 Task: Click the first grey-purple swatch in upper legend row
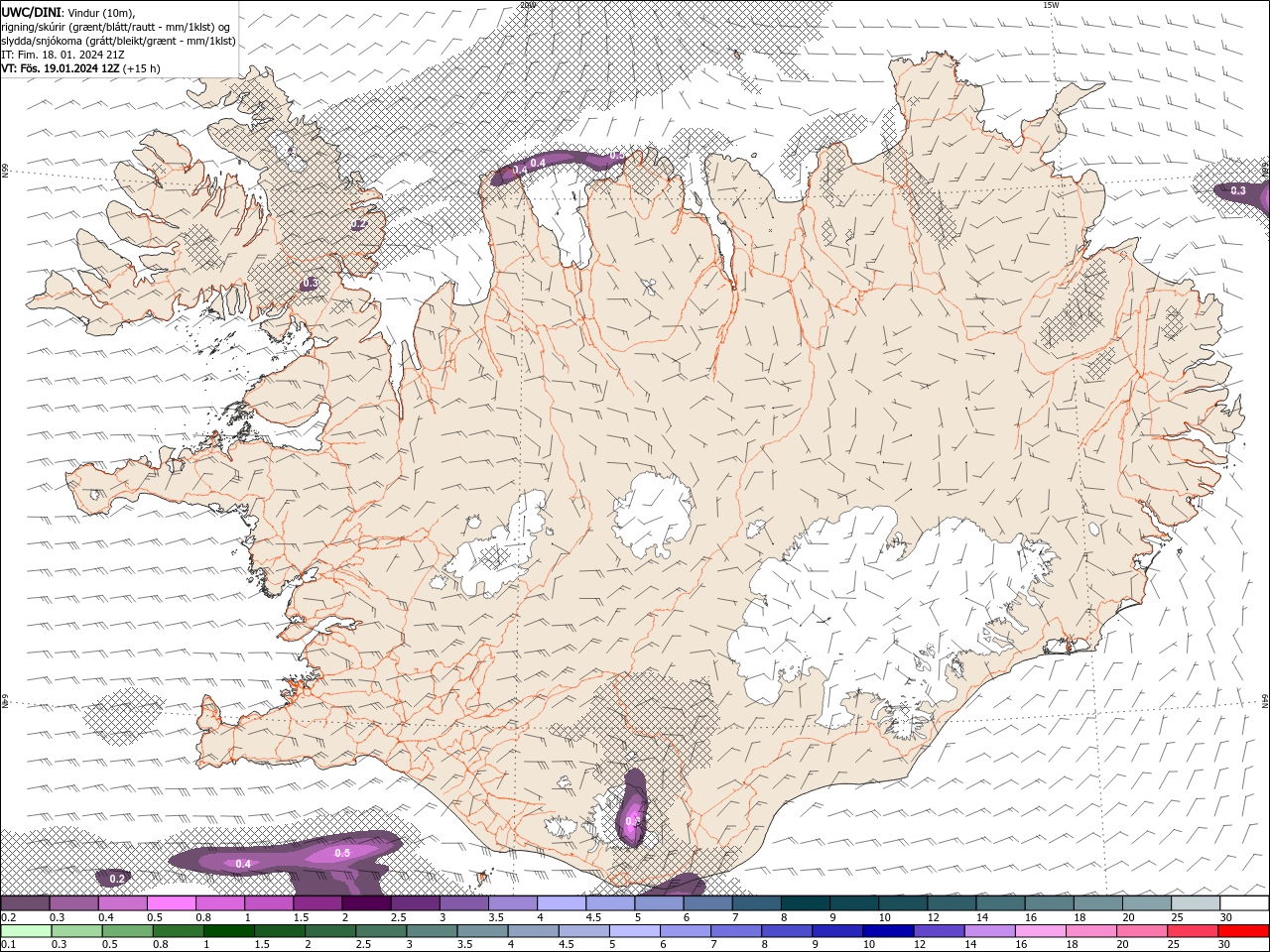25,903
